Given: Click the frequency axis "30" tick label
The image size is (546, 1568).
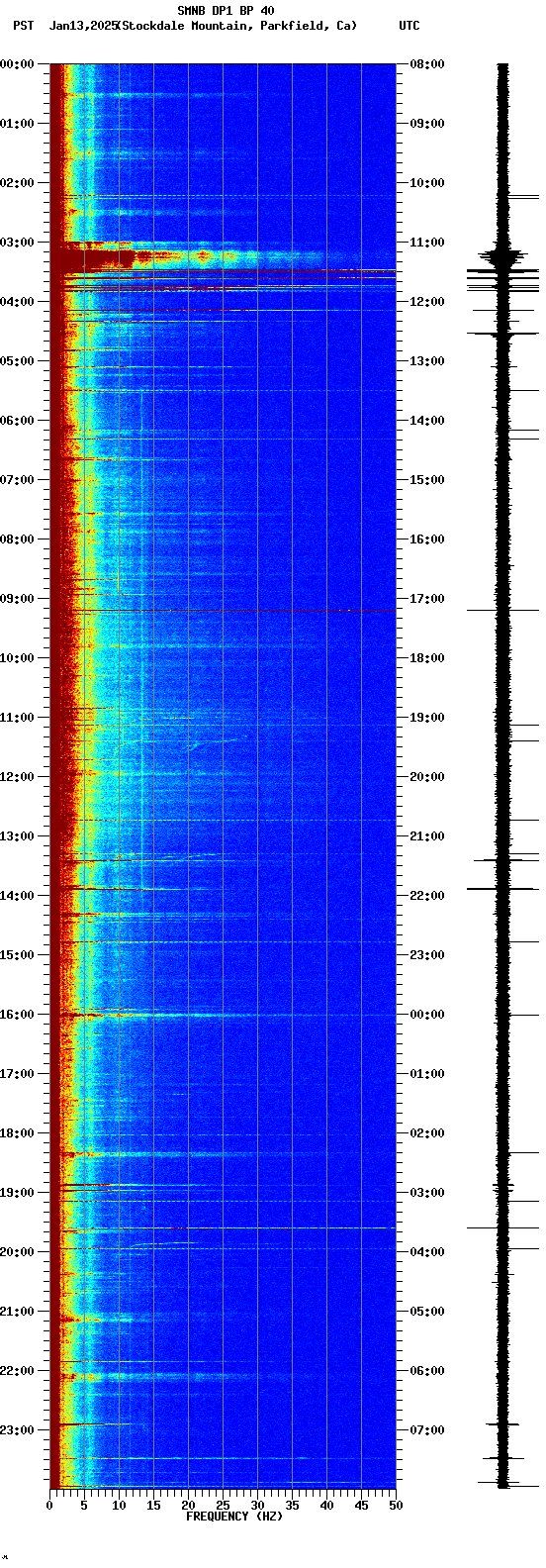Looking at the screenshot, I should tap(257, 1506).
